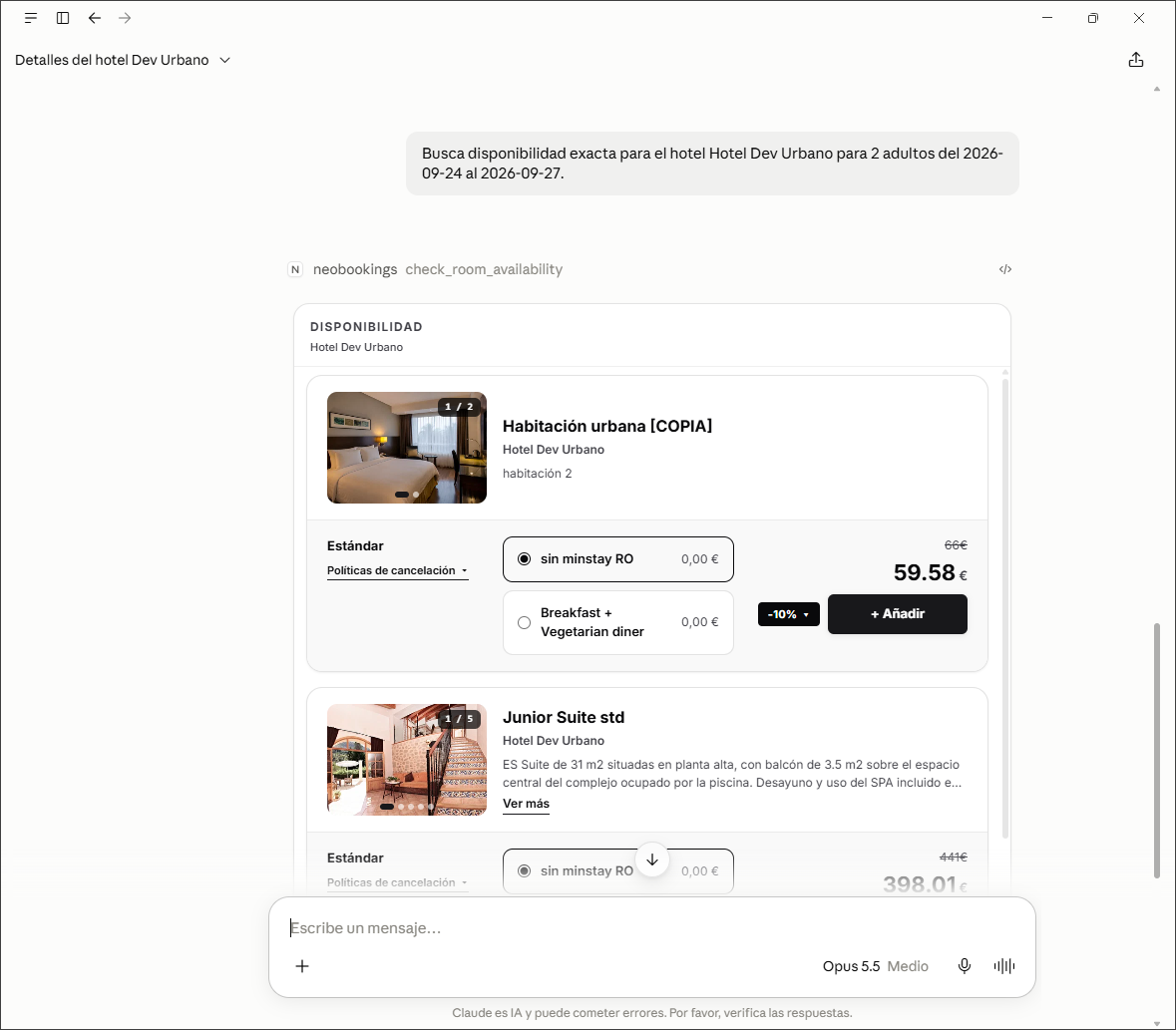Click the neobookings N logo icon
Image resolution: width=1176 pixels, height=1030 pixels.
pos(295,269)
